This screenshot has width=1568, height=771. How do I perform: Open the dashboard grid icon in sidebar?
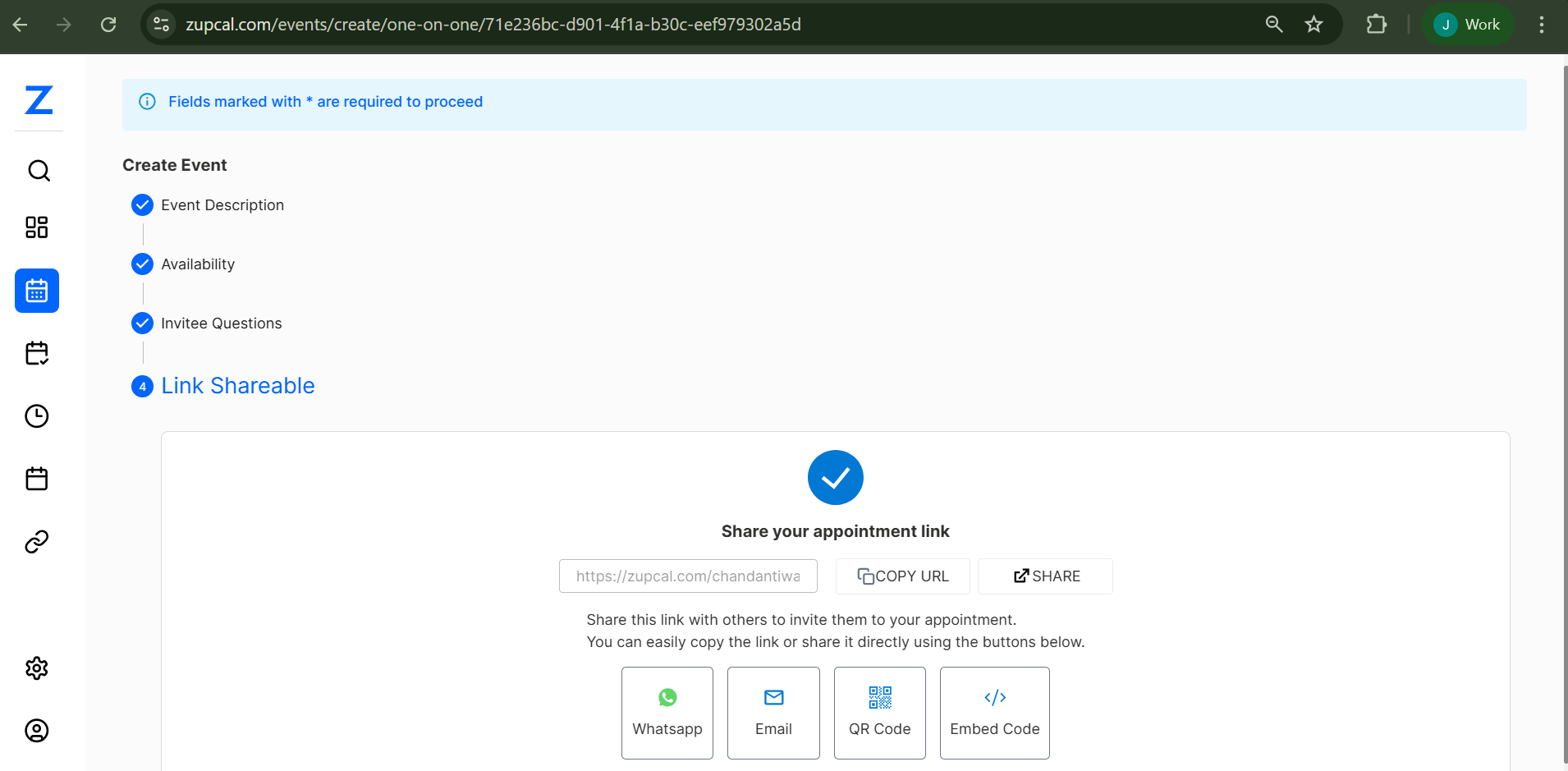pos(37,227)
